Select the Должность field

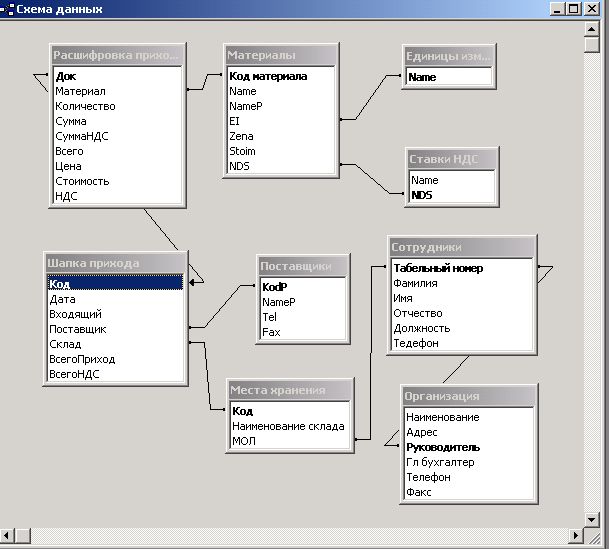point(462,328)
